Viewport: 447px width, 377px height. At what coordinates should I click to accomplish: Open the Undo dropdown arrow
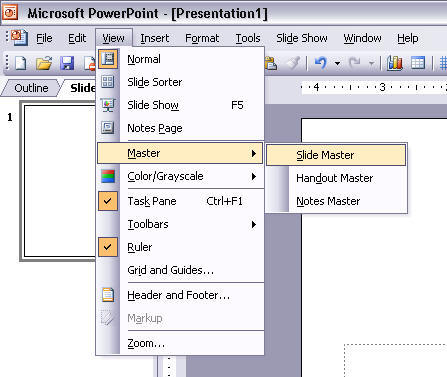[x=337, y=63]
